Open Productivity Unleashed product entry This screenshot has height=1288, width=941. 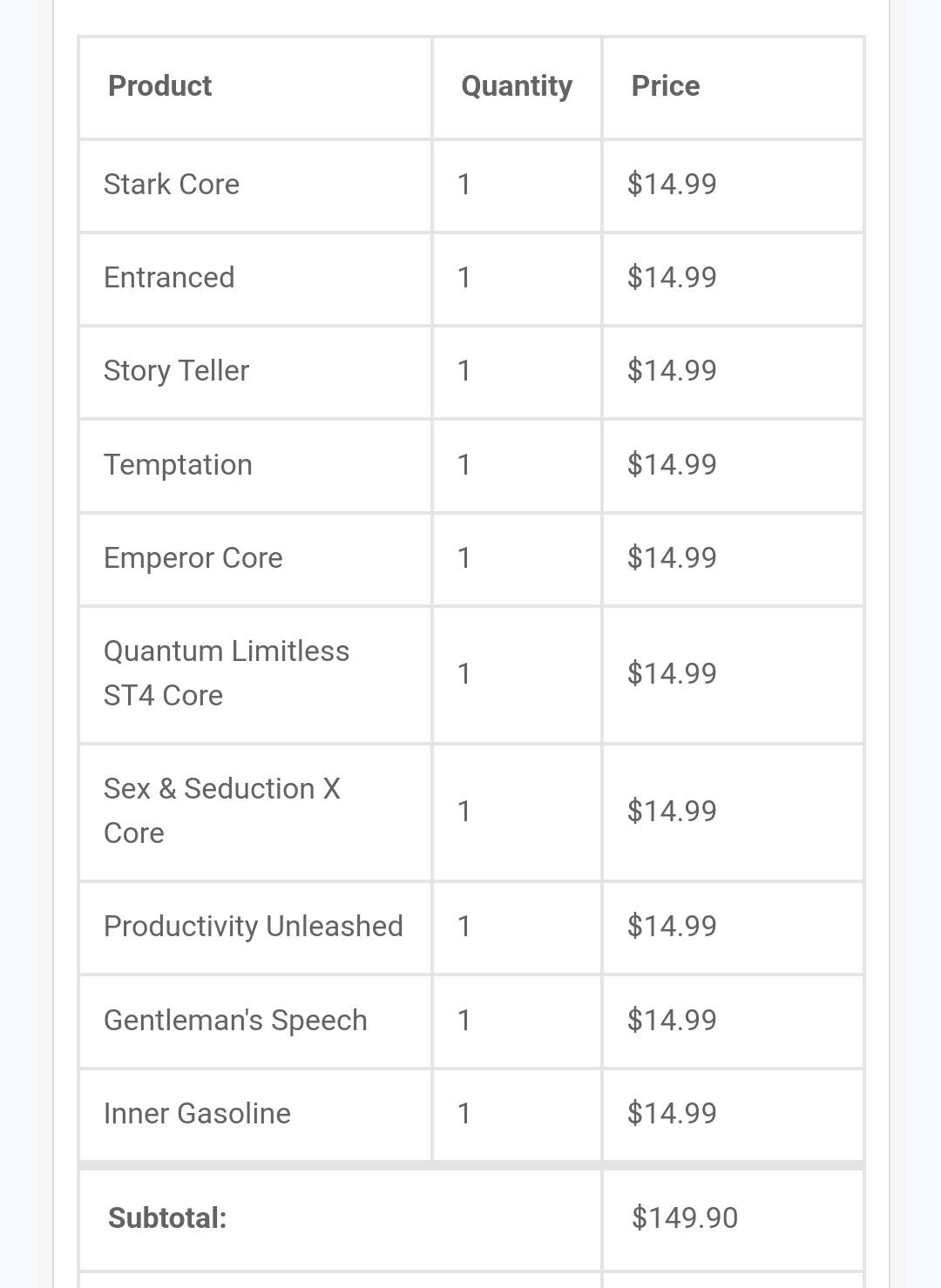pos(253,927)
